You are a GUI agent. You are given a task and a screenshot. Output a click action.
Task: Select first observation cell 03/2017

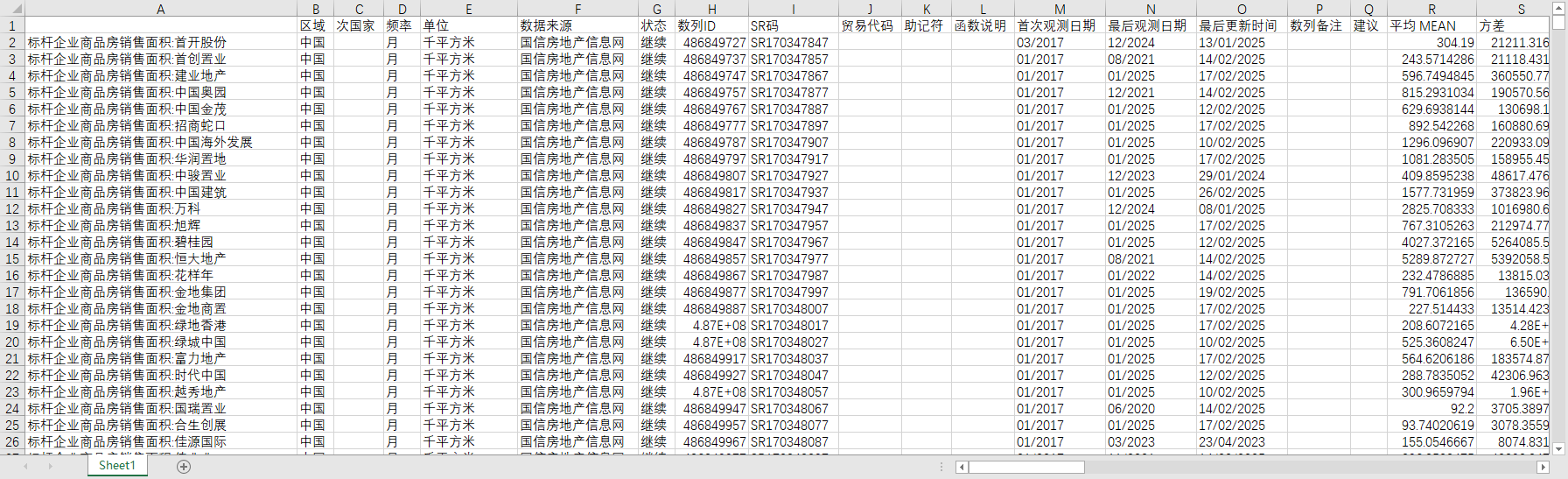tap(1060, 42)
